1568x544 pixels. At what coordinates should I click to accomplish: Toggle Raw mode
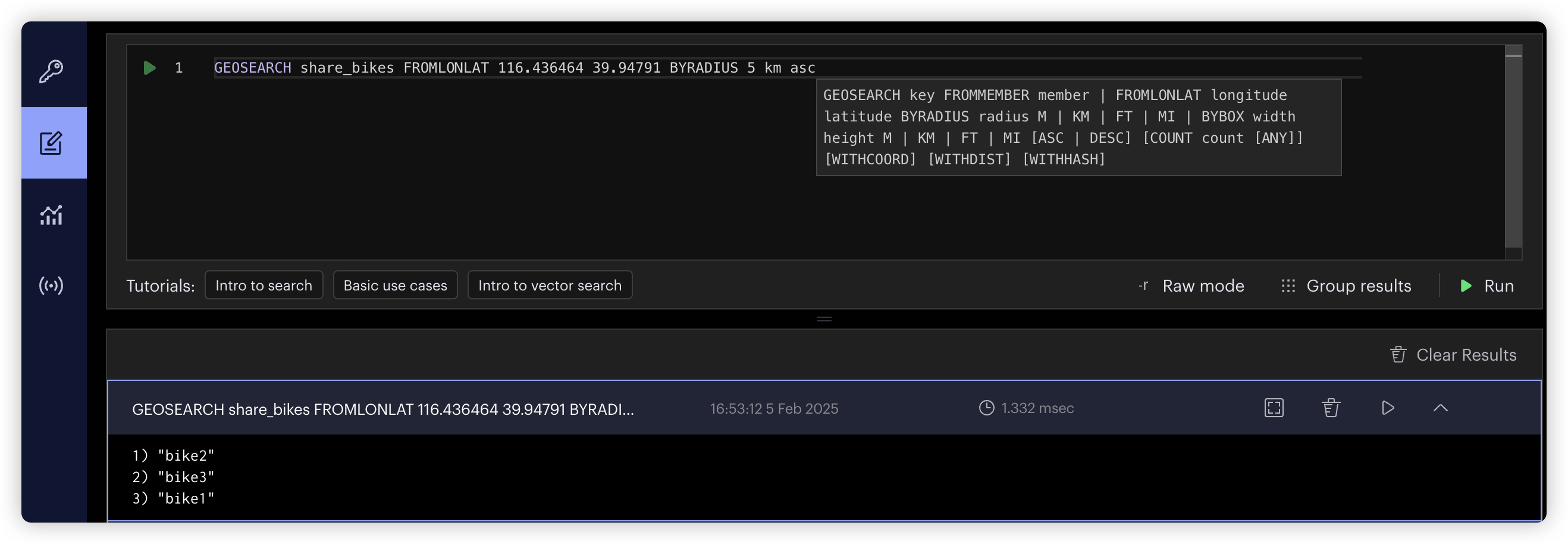coord(1191,286)
